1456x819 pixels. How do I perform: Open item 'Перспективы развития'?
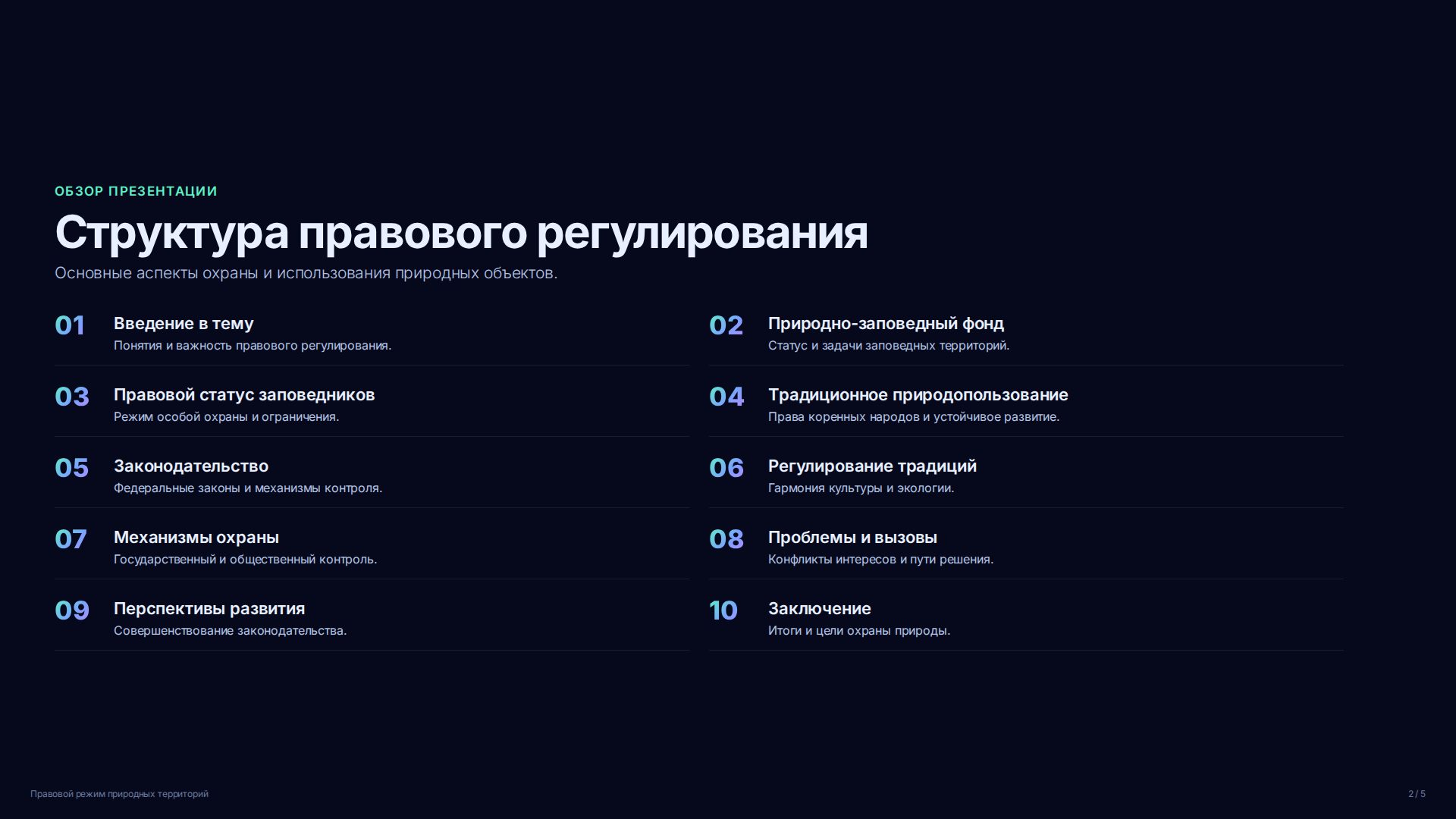[209, 609]
